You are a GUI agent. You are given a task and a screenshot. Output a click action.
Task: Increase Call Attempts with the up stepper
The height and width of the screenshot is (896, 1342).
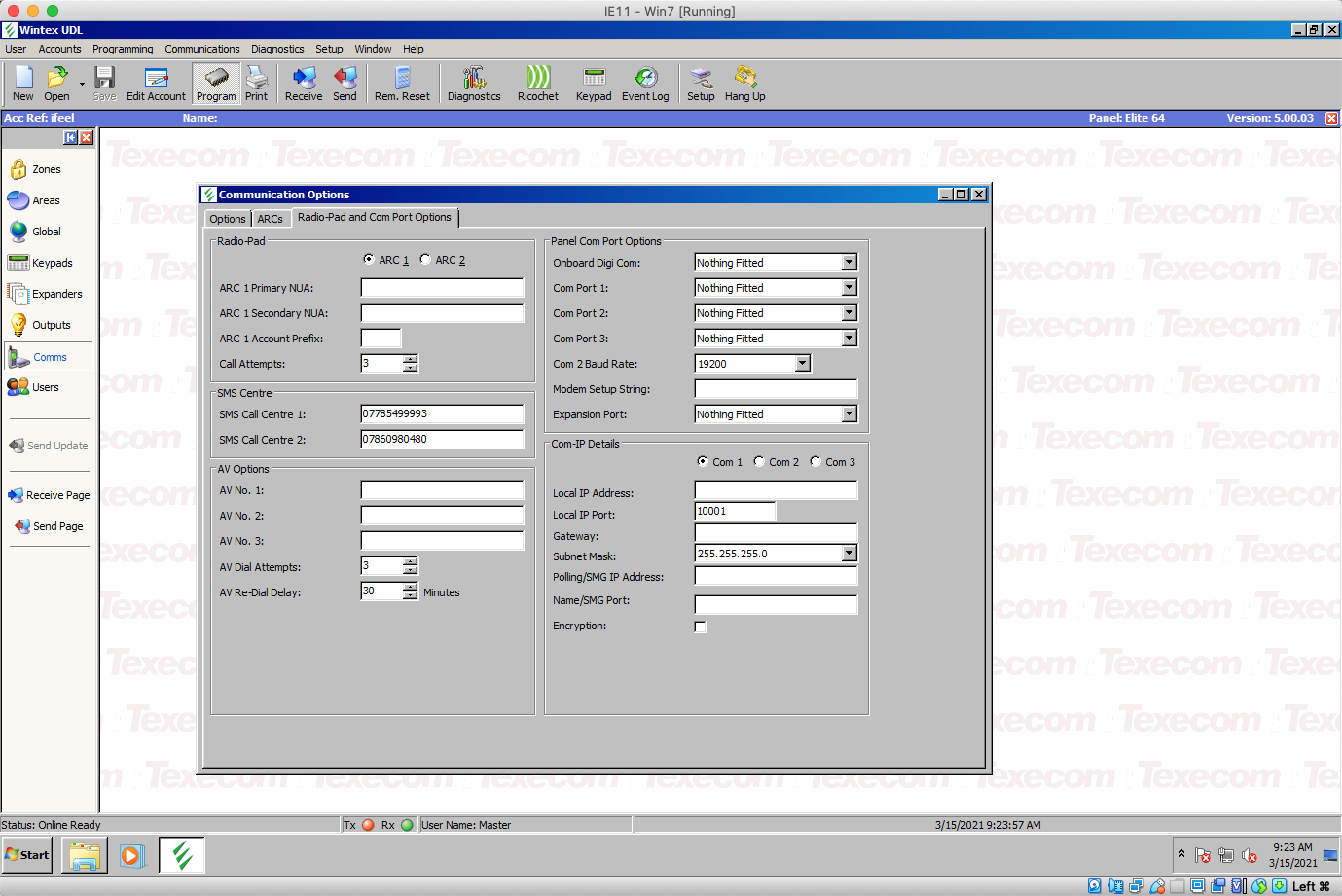(x=411, y=358)
